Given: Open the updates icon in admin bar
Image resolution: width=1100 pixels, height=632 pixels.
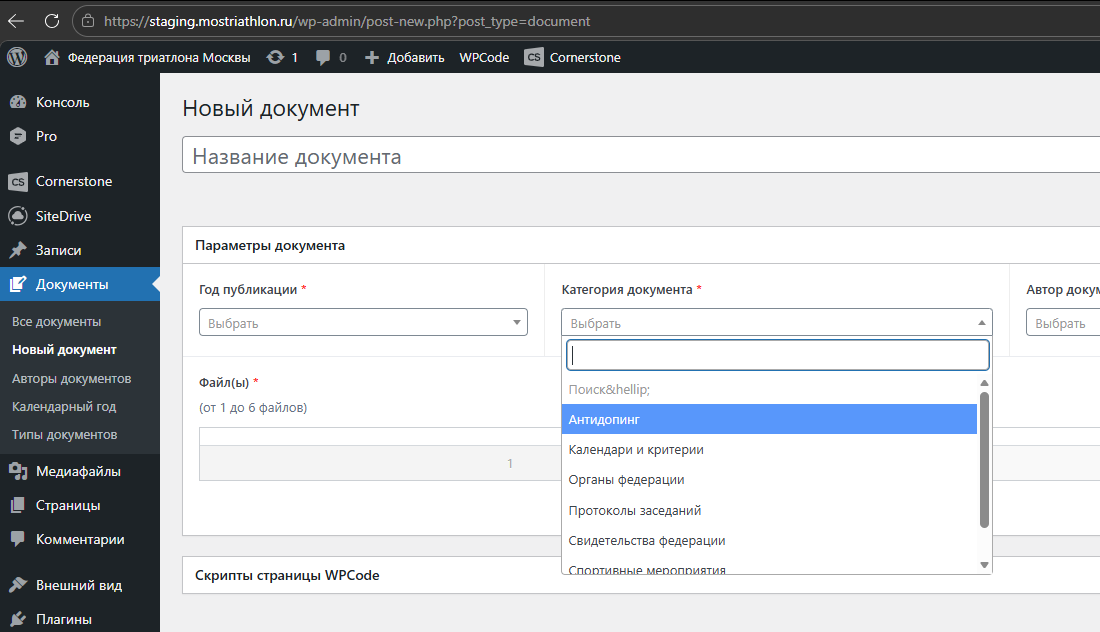Looking at the screenshot, I should 275,57.
